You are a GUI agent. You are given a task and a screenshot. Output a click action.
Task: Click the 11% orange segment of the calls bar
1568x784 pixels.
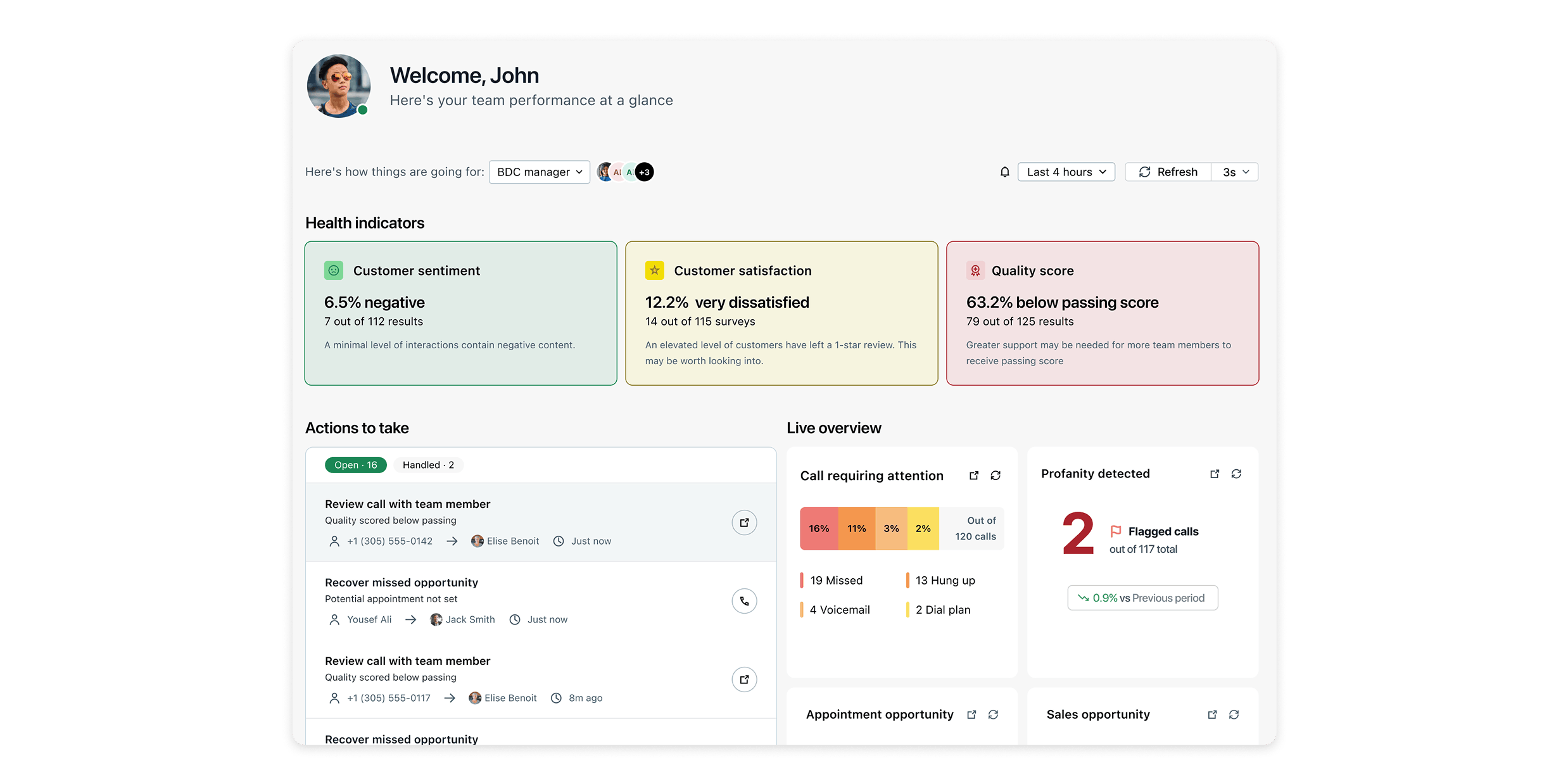857,528
